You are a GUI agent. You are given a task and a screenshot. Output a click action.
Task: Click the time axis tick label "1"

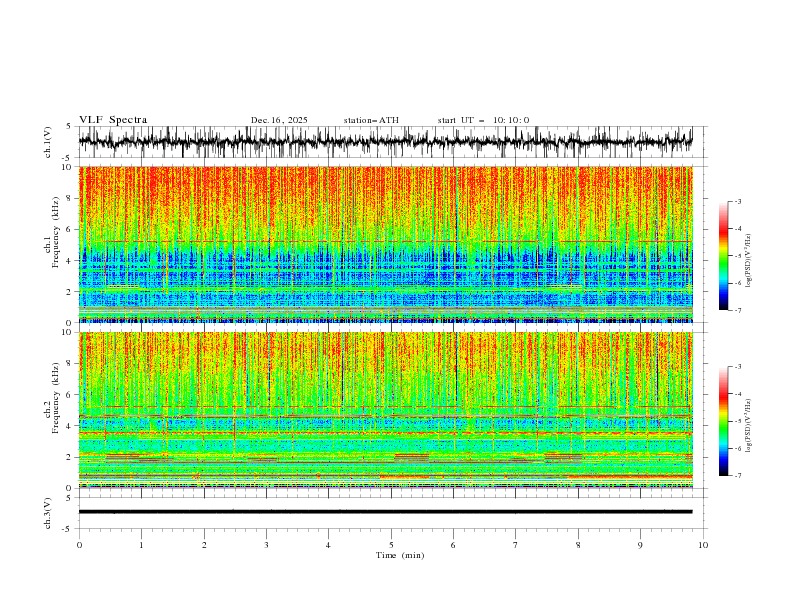[141, 545]
